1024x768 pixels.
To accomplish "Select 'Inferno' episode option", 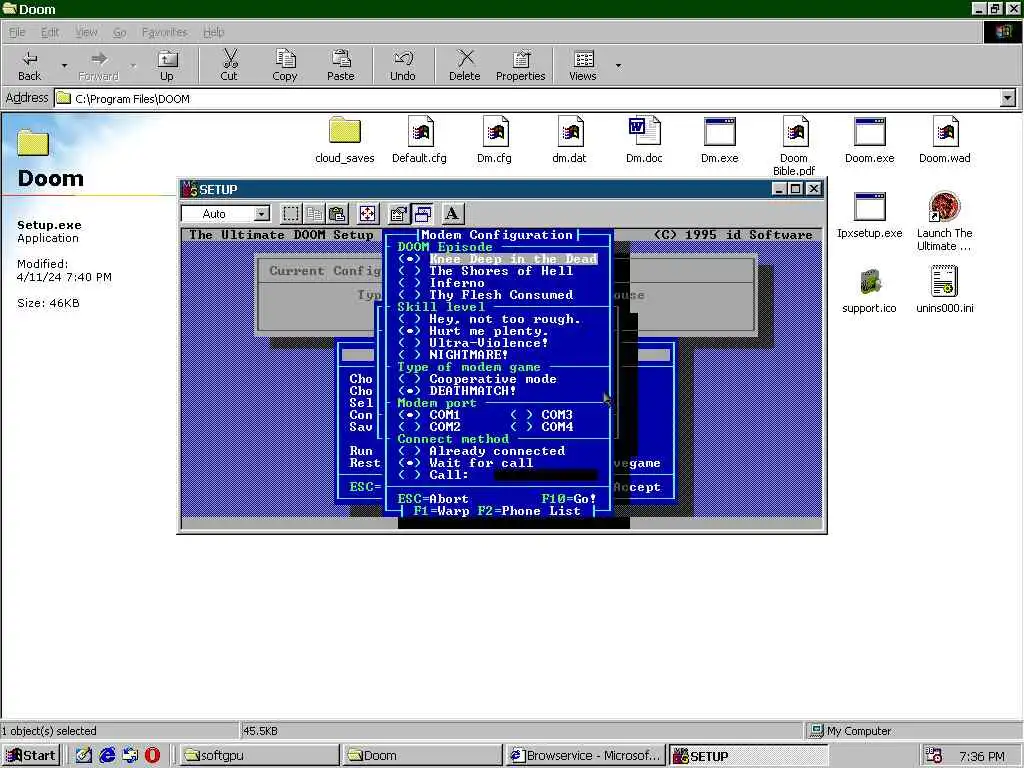I will coord(441,283).
